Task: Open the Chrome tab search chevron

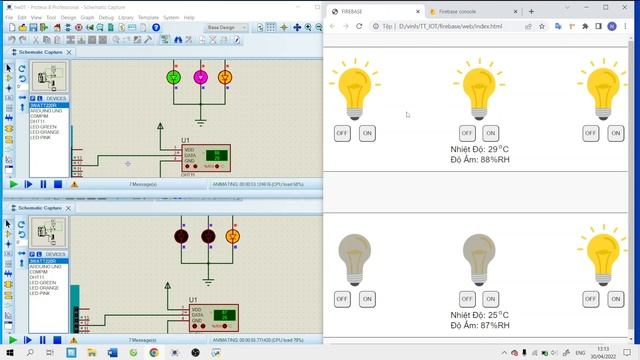Action: [x=567, y=7]
